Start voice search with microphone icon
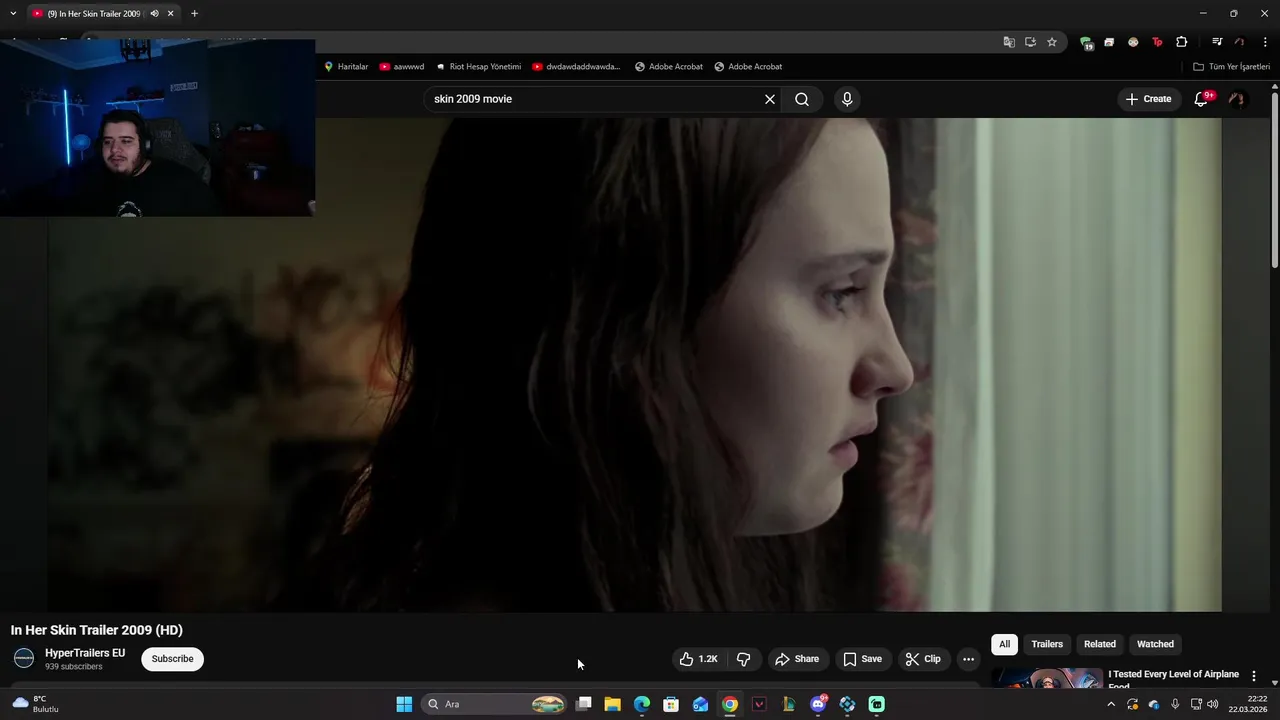Image resolution: width=1280 pixels, height=720 pixels. (847, 99)
